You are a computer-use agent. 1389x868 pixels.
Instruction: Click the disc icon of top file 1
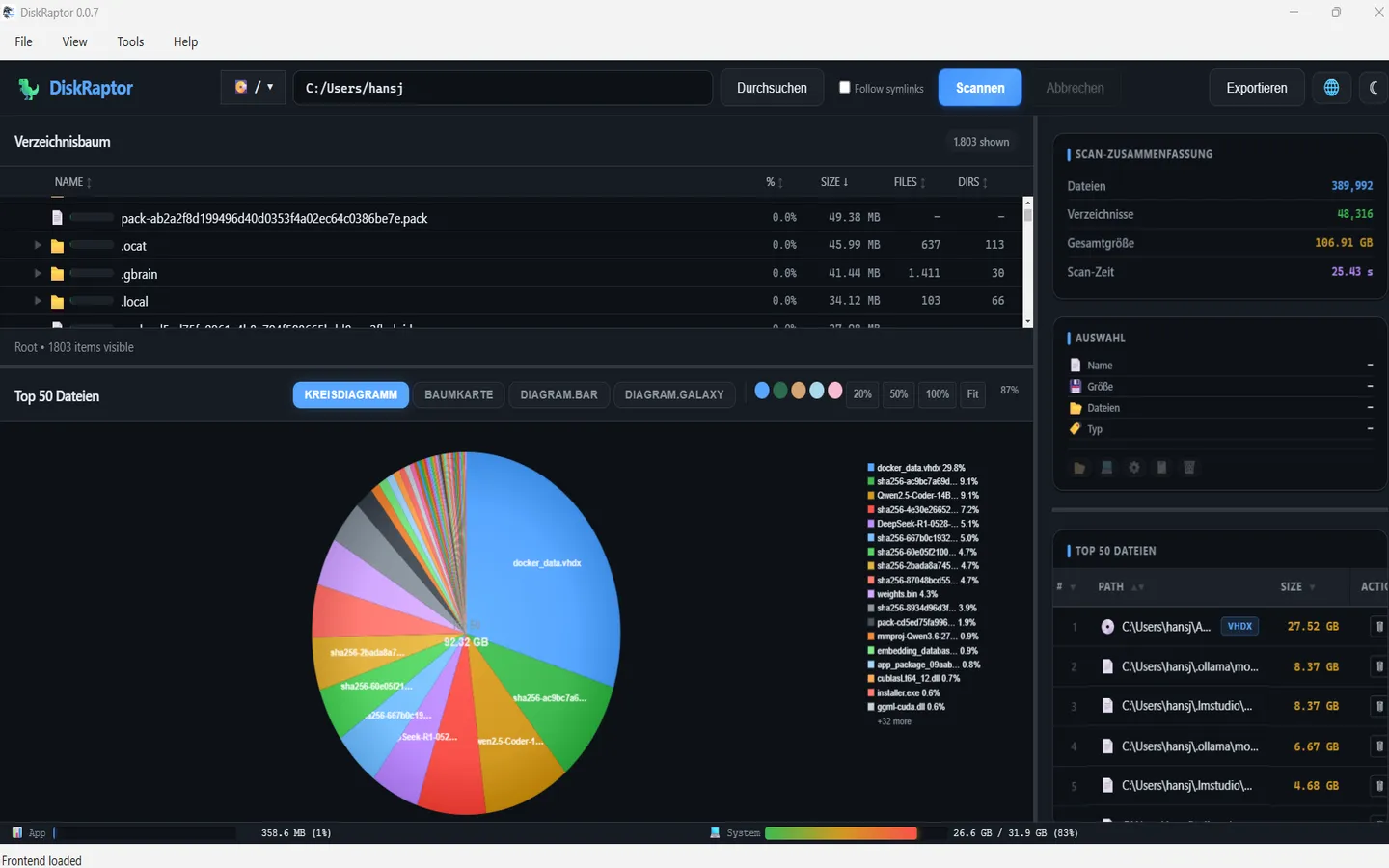(1107, 627)
